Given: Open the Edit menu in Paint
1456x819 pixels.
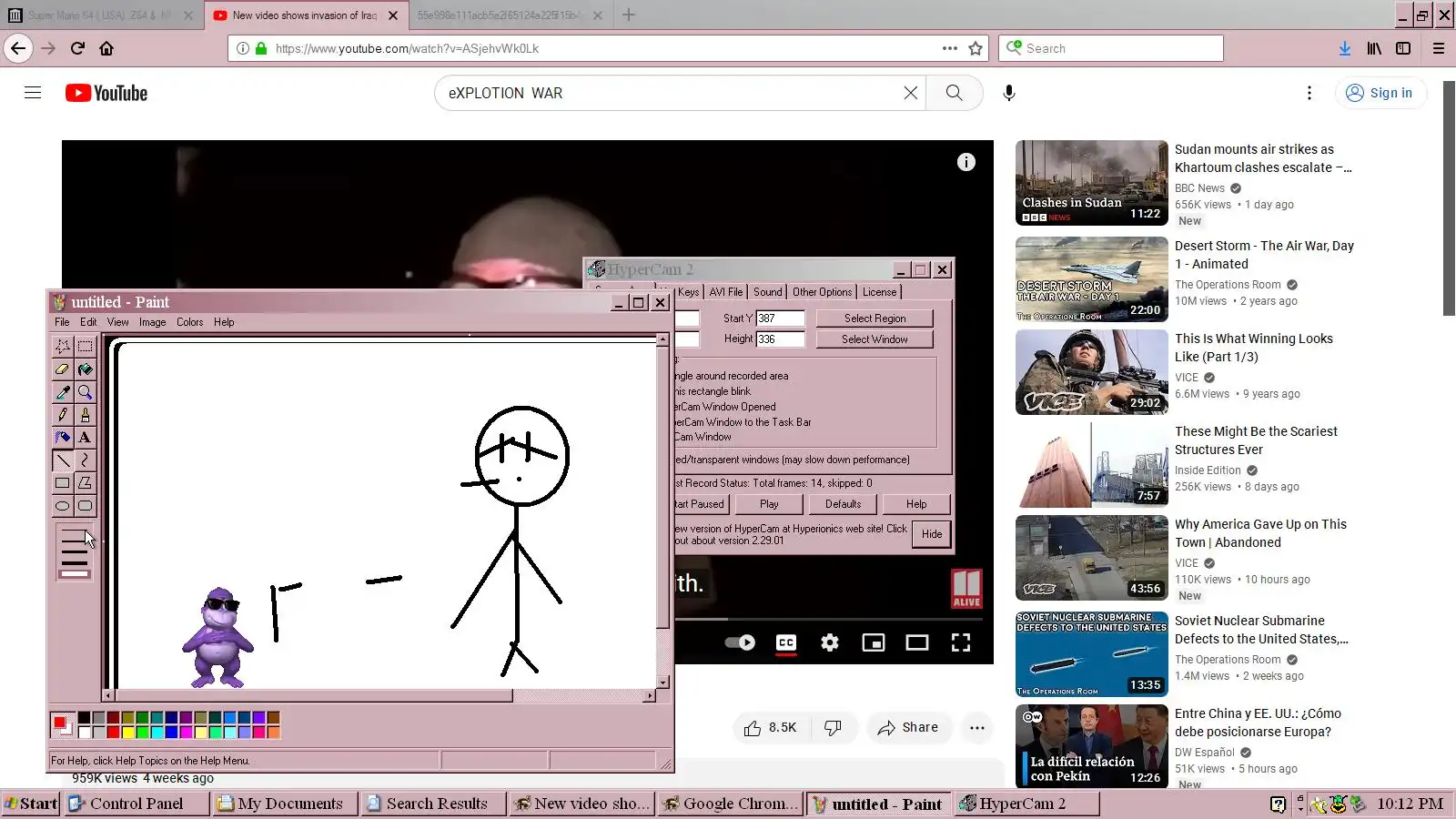Looking at the screenshot, I should pyautogui.click(x=88, y=322).
